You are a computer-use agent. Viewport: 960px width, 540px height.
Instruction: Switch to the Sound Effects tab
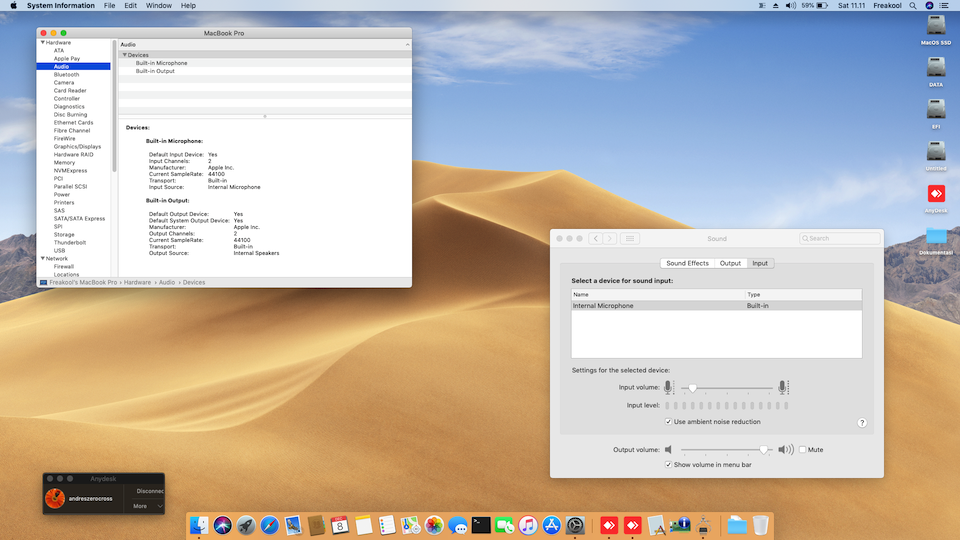pyautogui.click(x=687, y=263)
